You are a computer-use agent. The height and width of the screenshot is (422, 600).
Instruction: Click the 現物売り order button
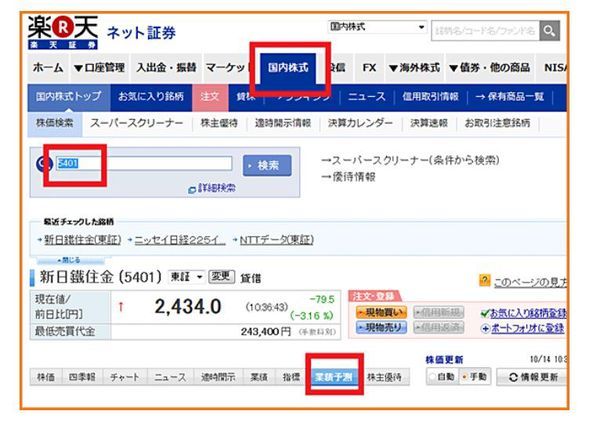(381, 327)
